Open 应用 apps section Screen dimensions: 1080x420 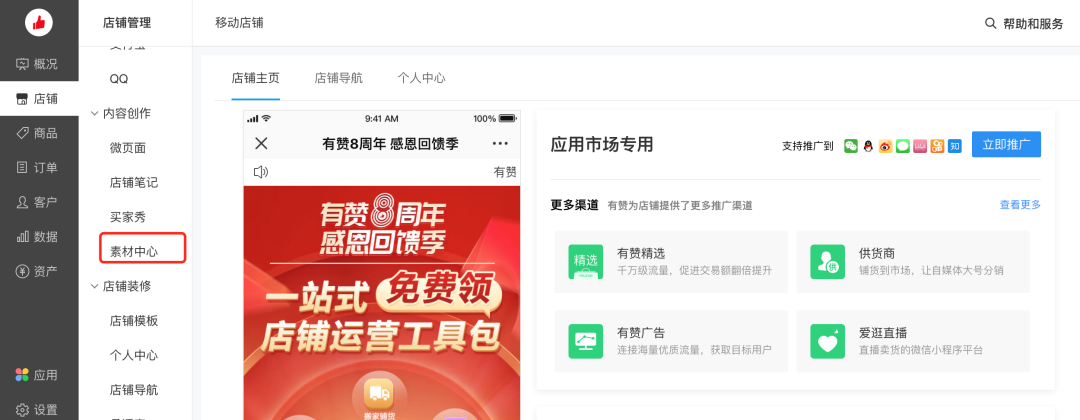[x=39, y=375]
